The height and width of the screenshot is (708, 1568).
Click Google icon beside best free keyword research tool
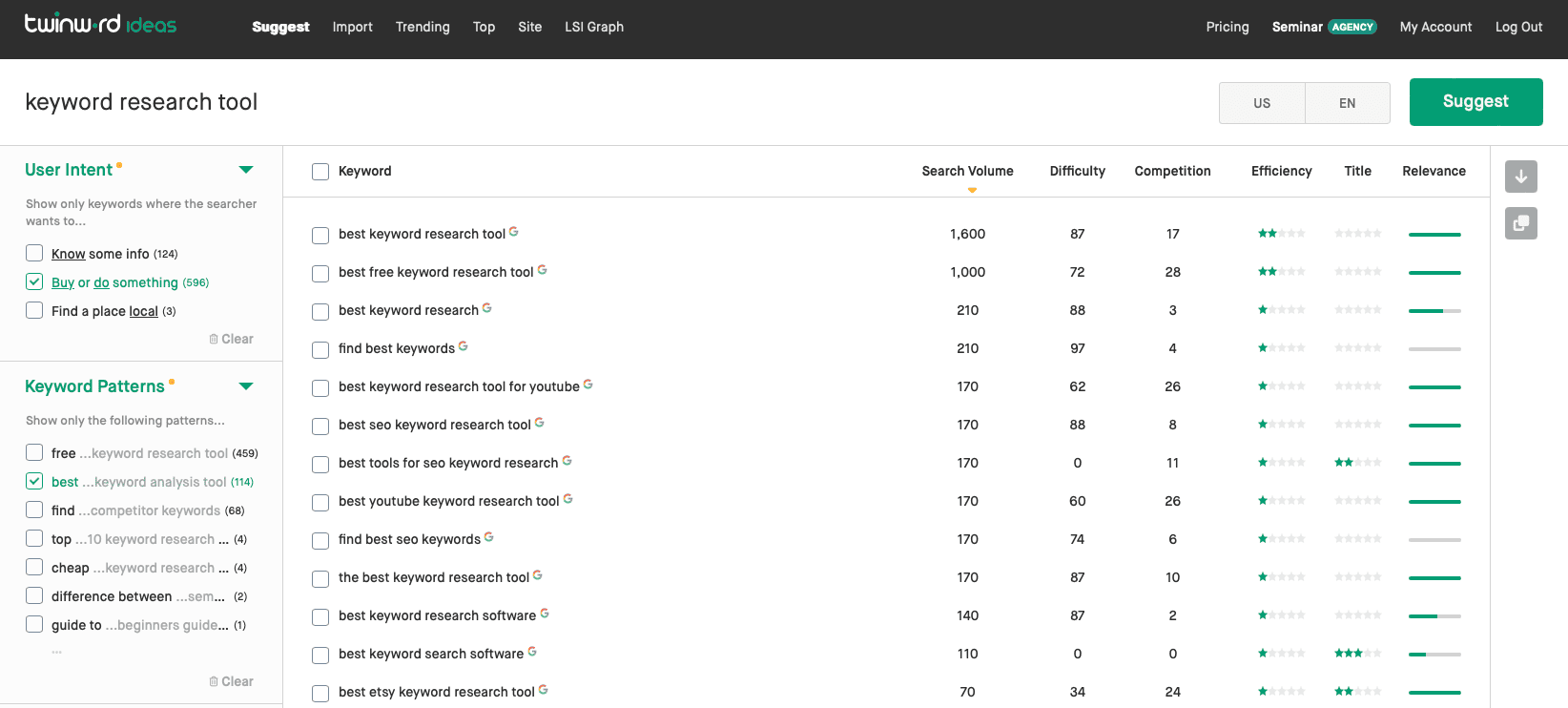tap(542, 269)
